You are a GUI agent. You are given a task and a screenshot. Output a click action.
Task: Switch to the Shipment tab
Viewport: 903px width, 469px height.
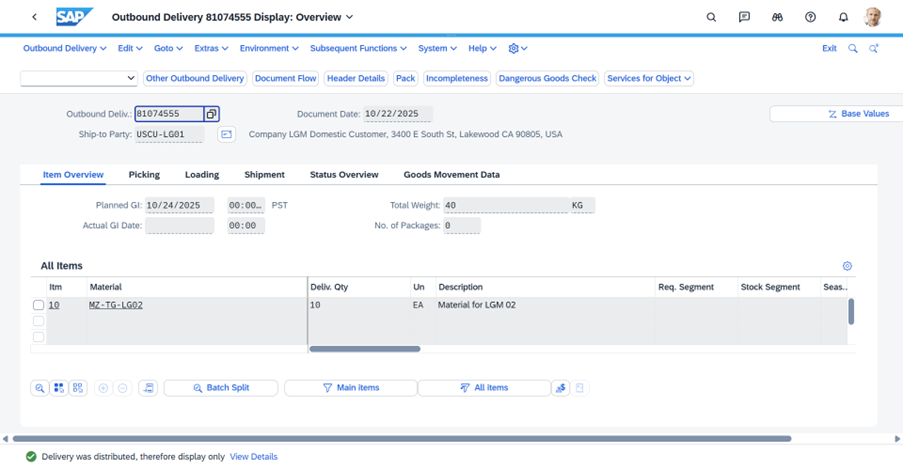tap(264, 175)
